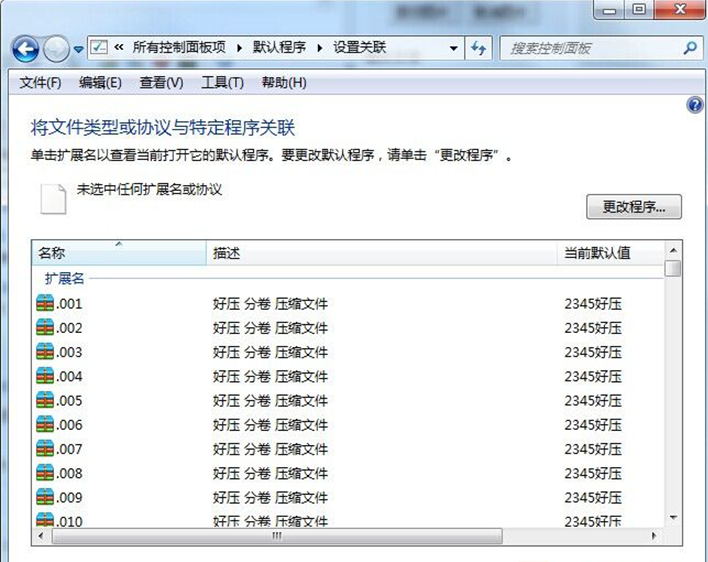Select the .001 archive file icon
The image size is (708, 562).
(45, 304)
